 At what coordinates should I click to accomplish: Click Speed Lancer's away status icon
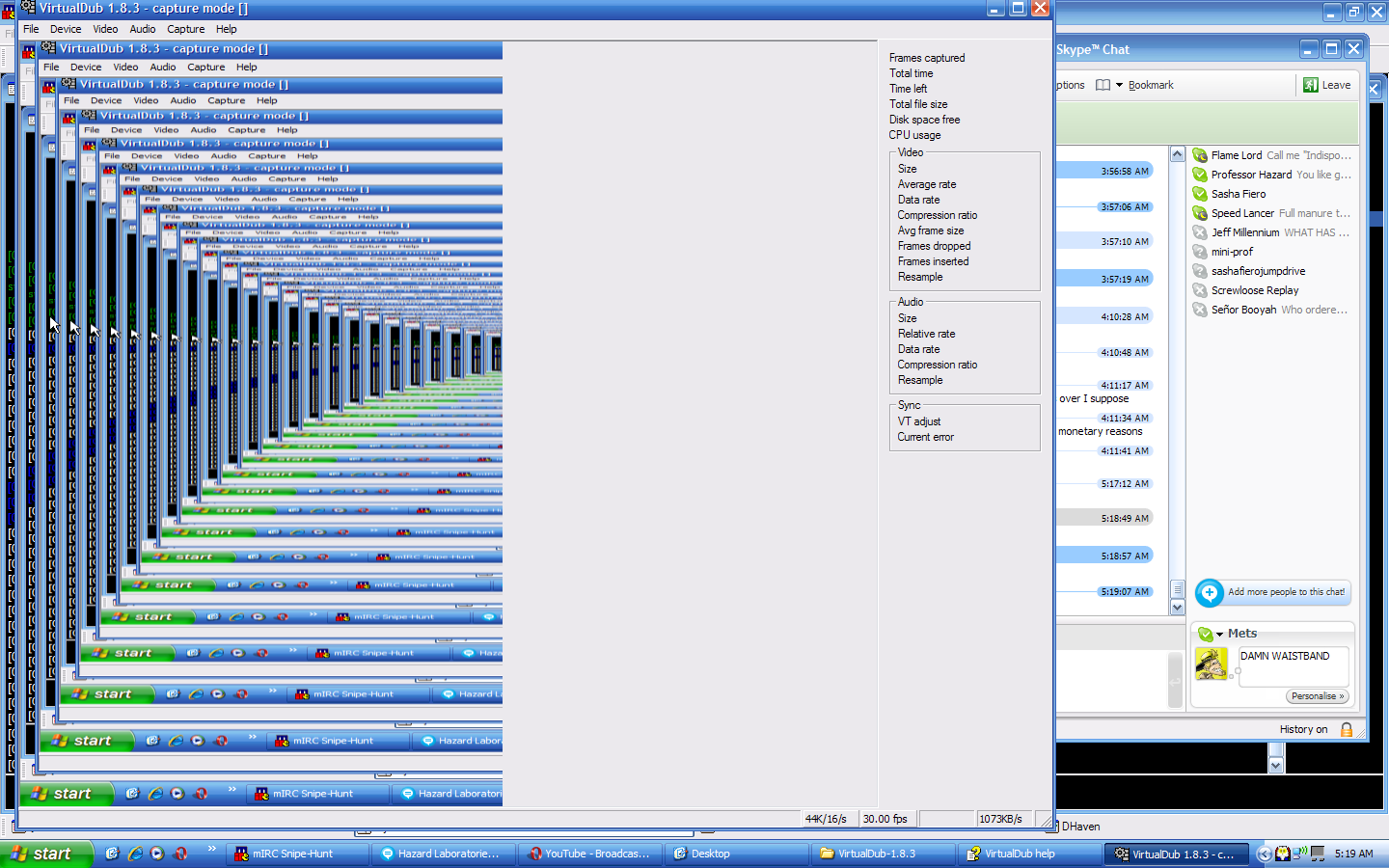[x=1200, y=213]
